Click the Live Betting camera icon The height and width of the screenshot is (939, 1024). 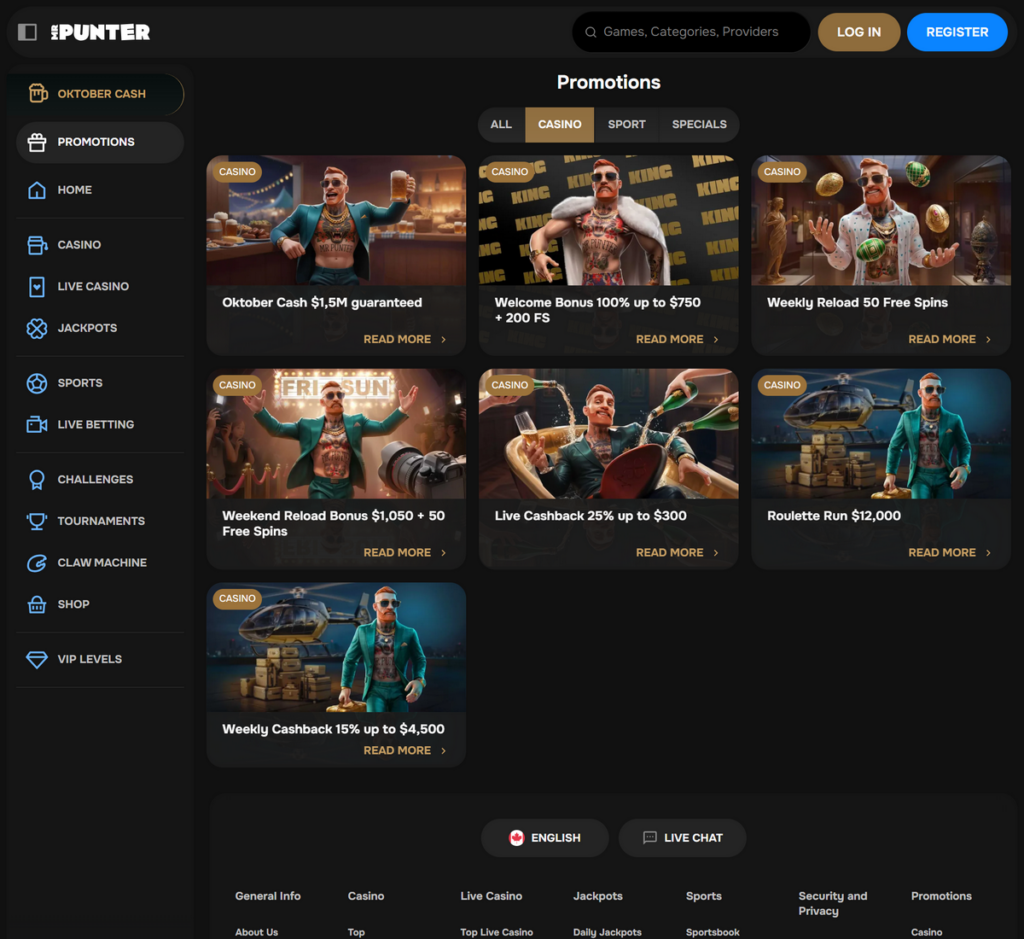point(37,425)
